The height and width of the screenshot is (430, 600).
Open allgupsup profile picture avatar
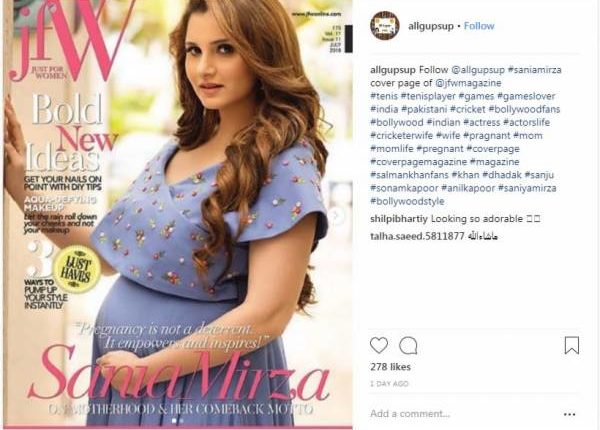tap(385, 26)
